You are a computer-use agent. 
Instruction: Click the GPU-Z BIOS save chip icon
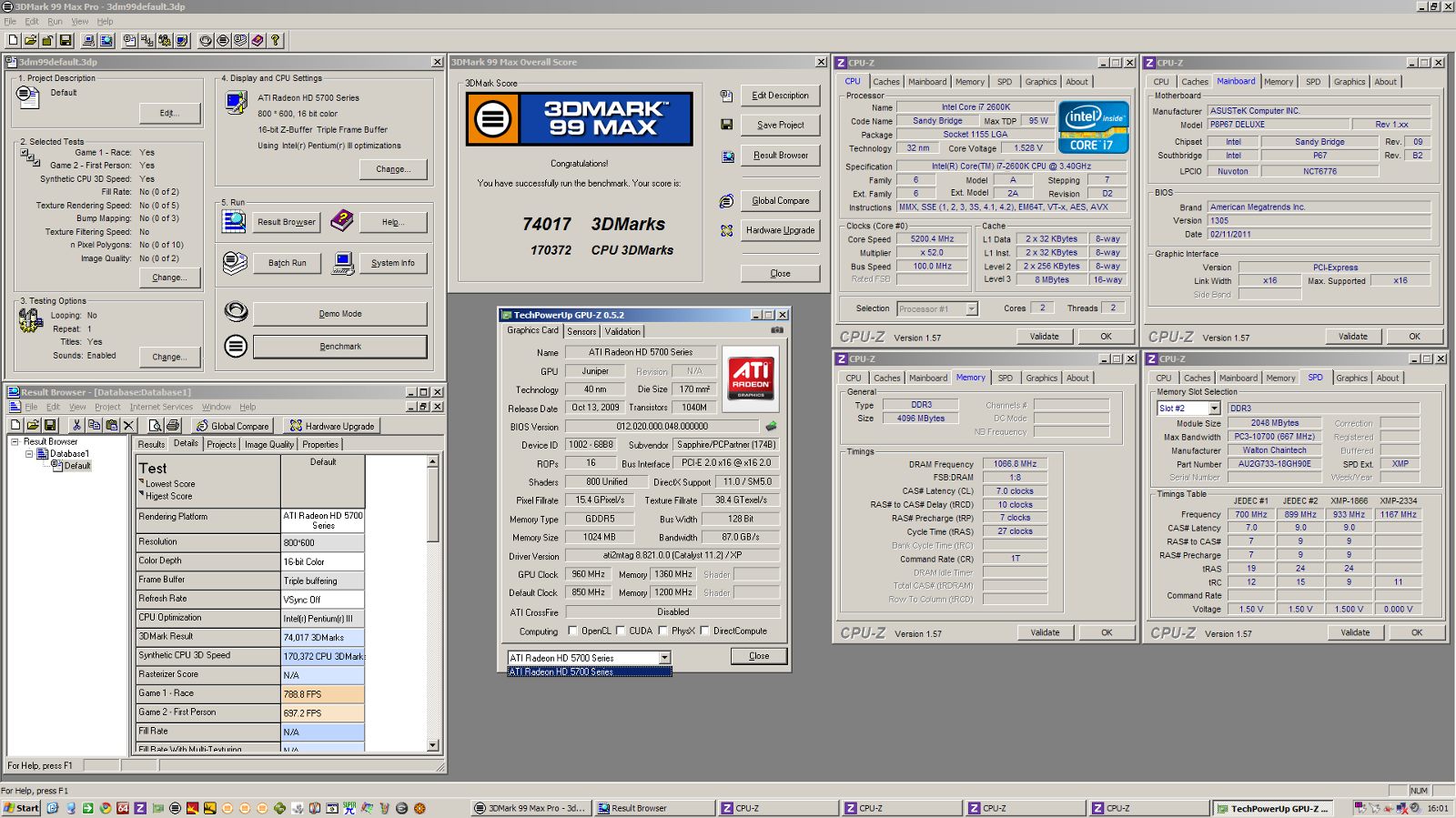coord(772,426)
